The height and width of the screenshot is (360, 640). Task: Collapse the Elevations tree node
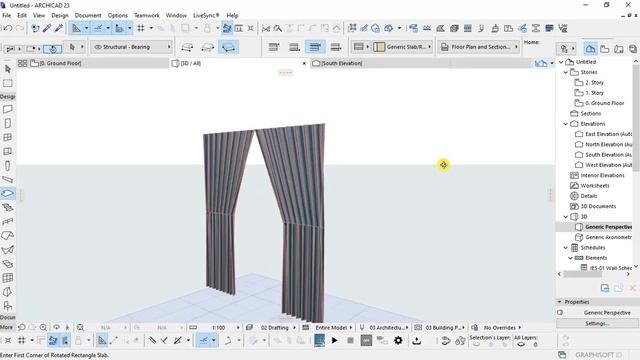pyautogui.click(x=566, y=124)
